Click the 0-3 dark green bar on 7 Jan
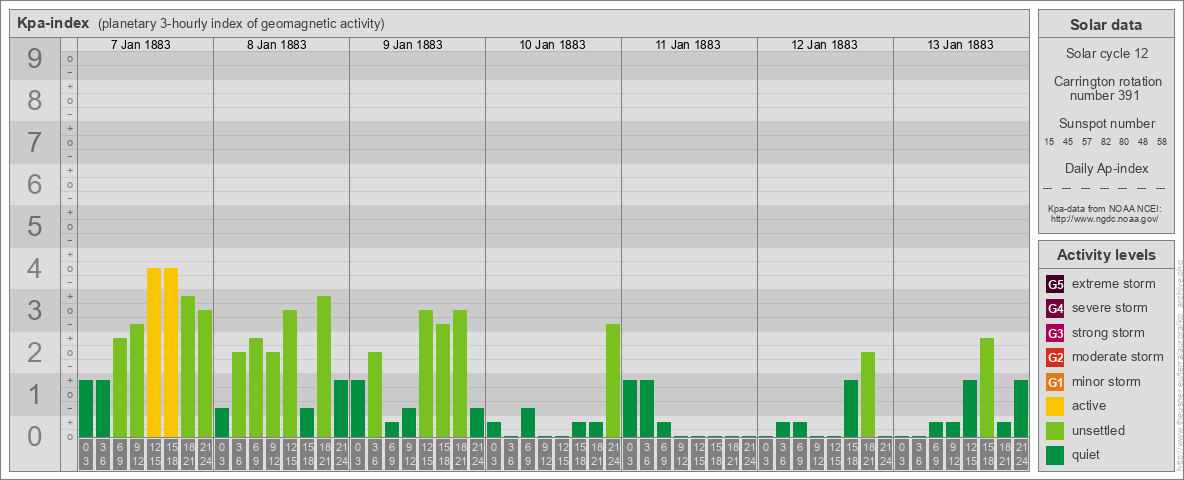The width and height of the screenshot is (1184, 480). coord(86,408)
